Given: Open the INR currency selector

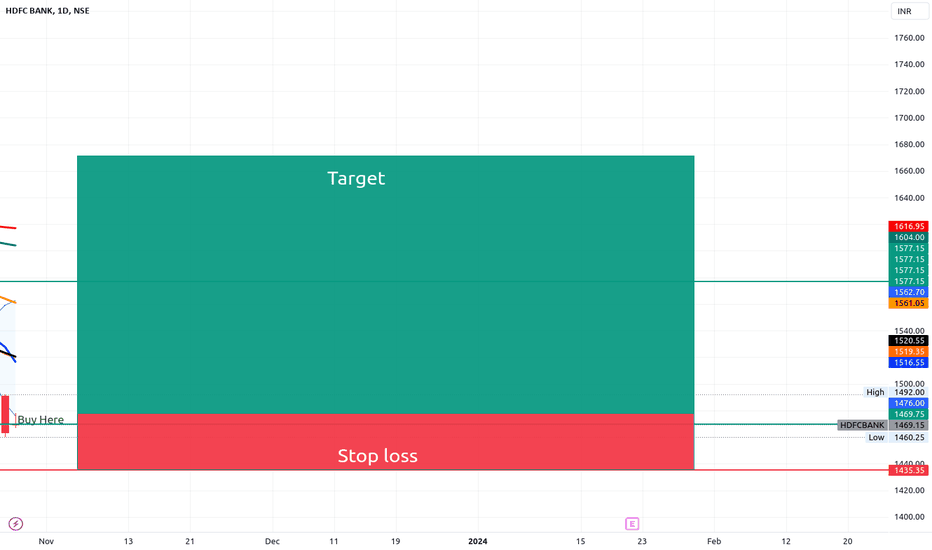Looking at the screenshot, I should tap(905, 11).
